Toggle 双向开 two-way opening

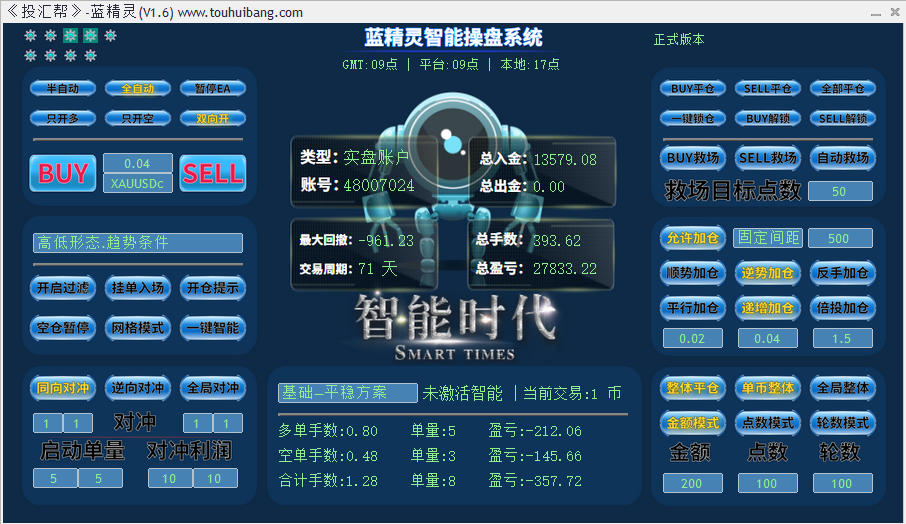[x=213, y=118]
